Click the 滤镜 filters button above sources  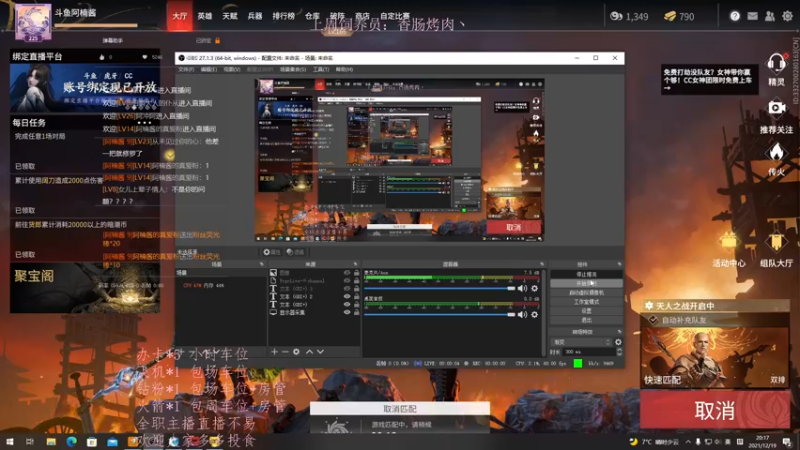[x=295, y=252]
